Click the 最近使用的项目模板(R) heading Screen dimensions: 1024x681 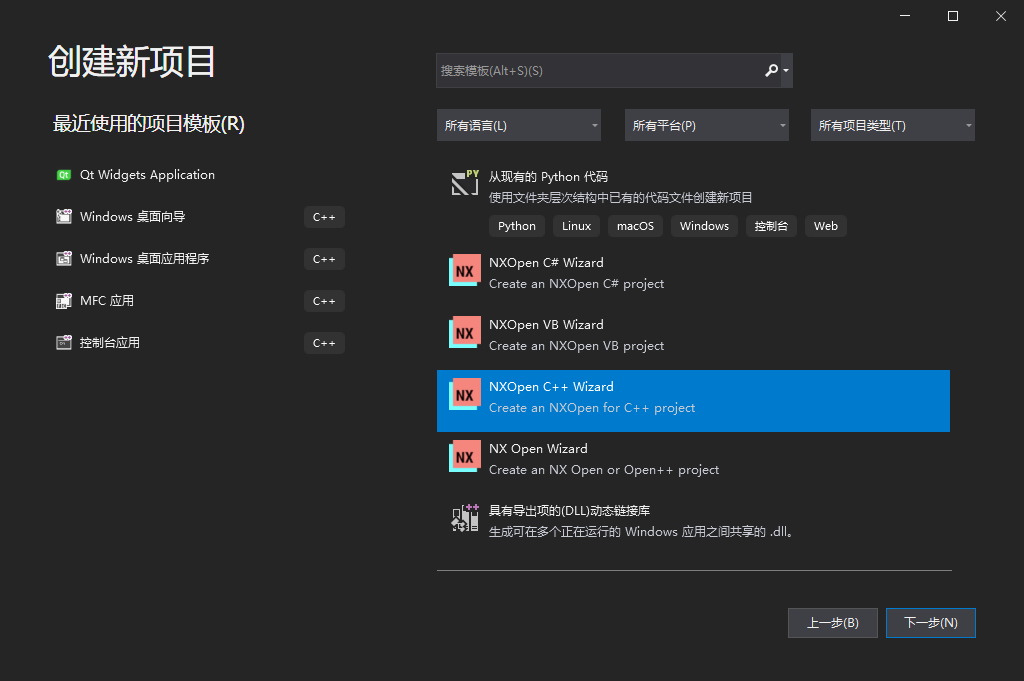149,123
